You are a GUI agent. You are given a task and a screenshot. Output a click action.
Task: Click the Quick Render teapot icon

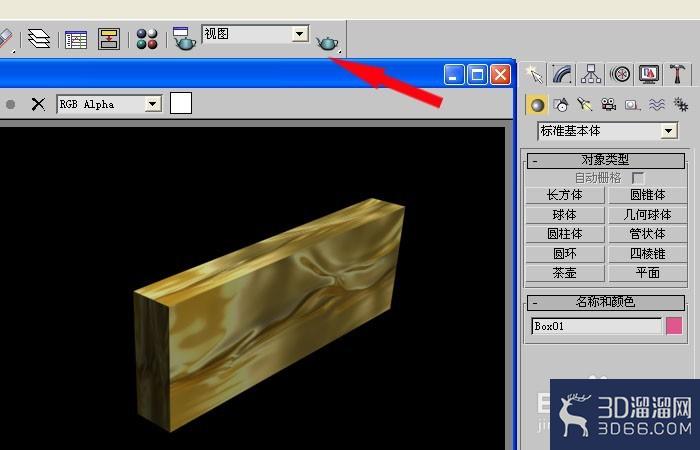(x=328, y=43)
